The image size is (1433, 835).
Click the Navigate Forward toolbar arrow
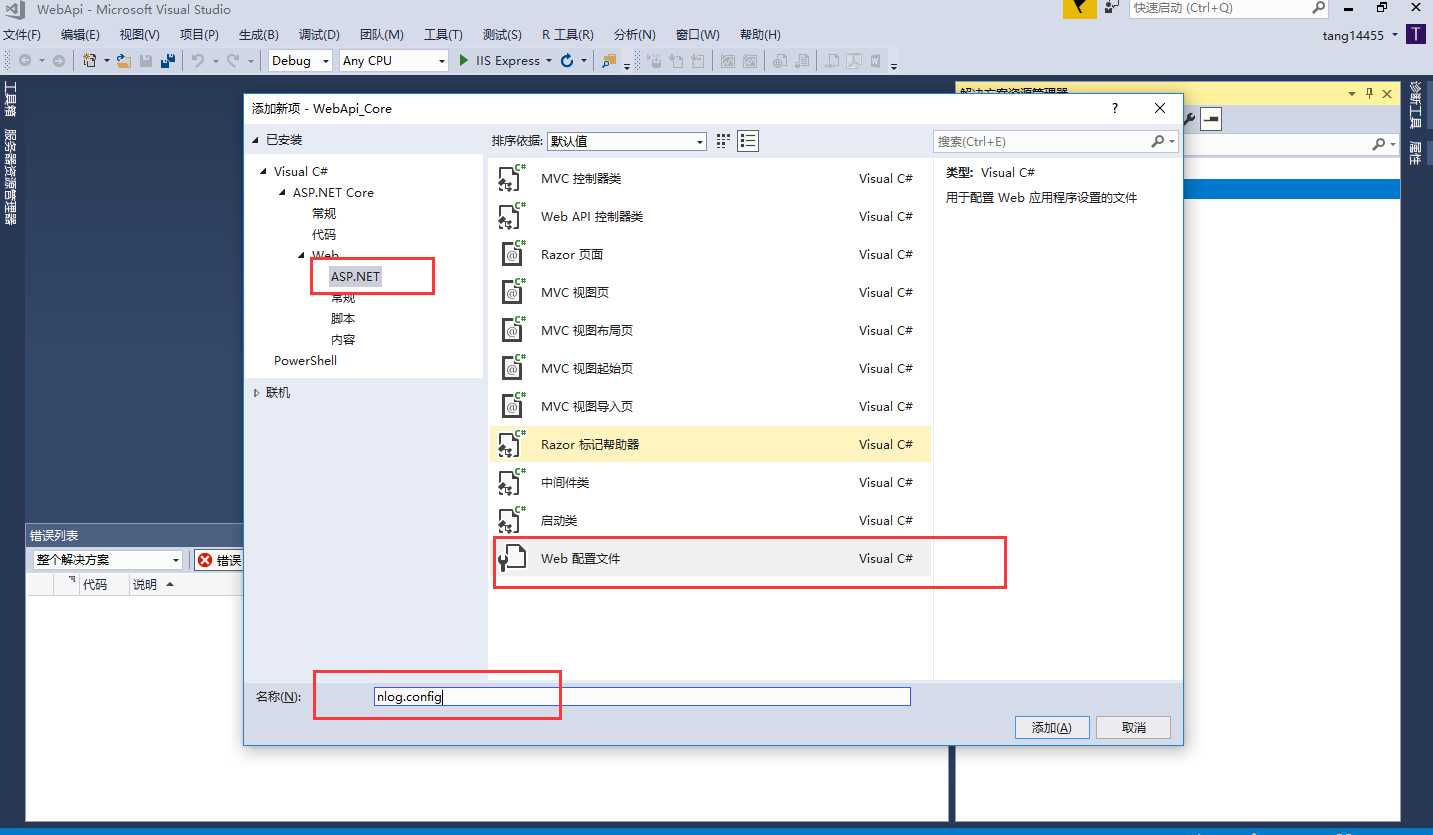59,61
